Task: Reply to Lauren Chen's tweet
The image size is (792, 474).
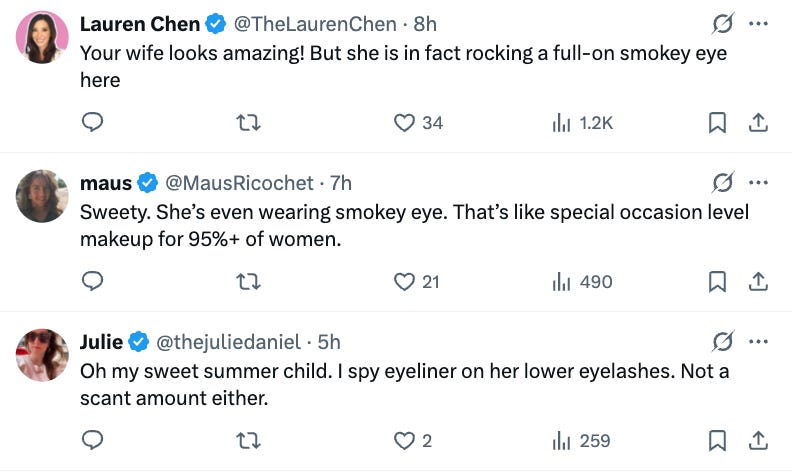Action: point(92,123)
